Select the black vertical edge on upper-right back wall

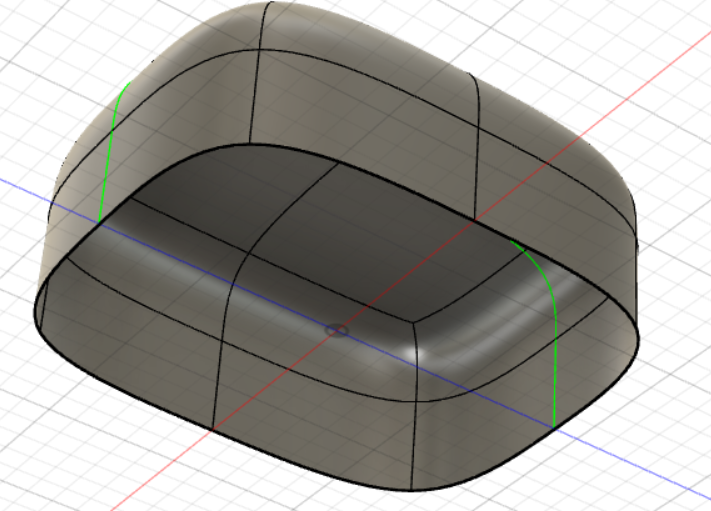point(477,150)
